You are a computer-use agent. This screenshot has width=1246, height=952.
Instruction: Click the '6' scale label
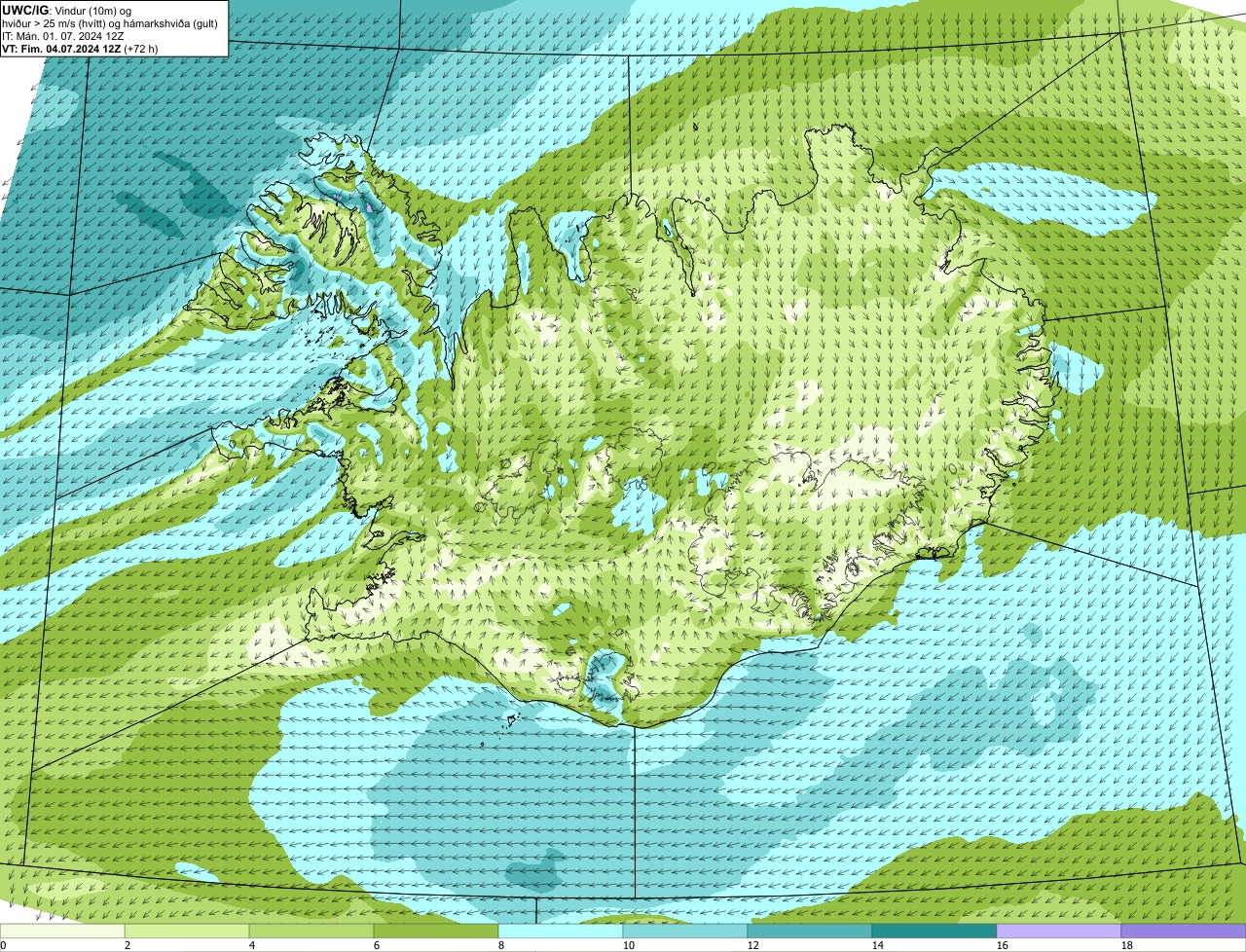tap(377, 945)
